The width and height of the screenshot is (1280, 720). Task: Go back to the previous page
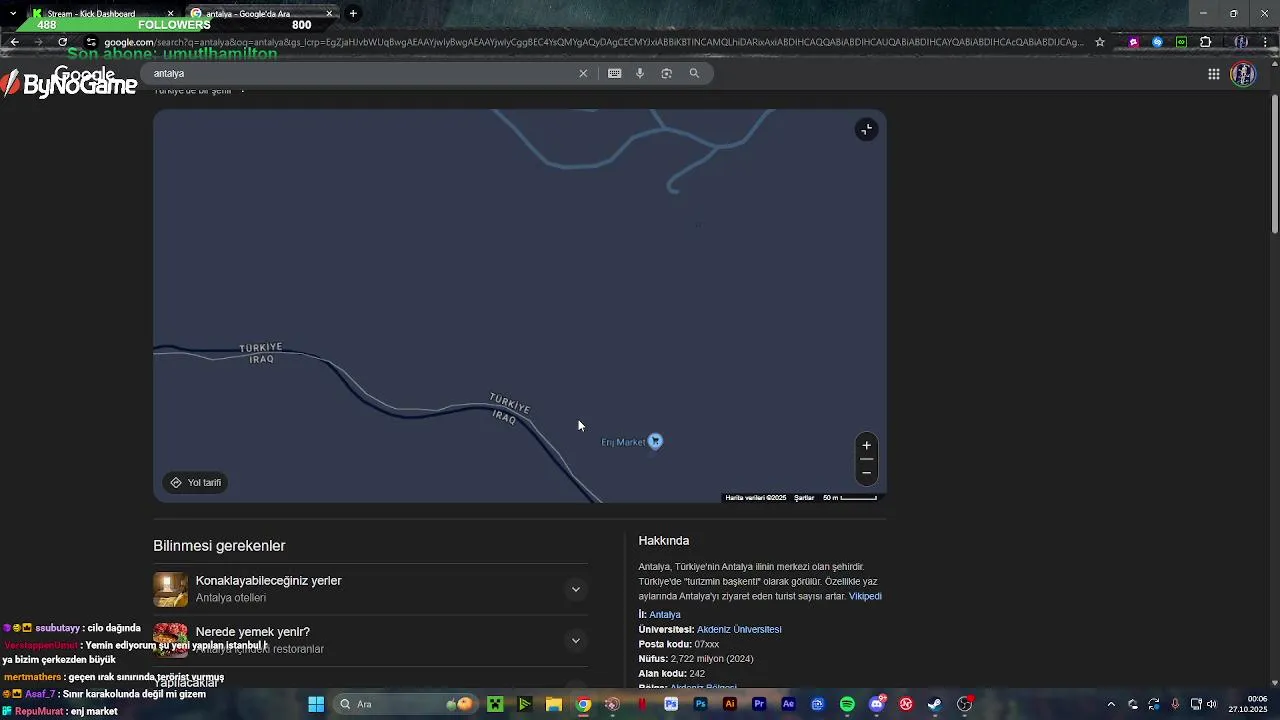14,42
